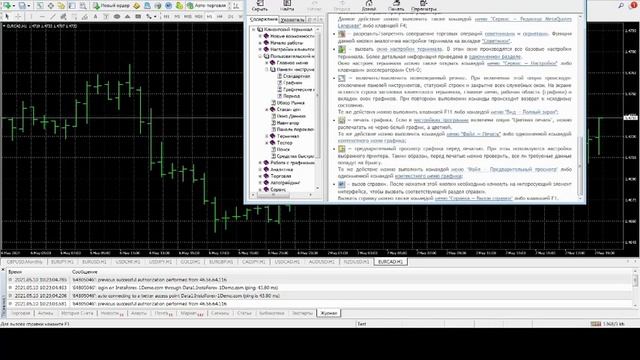Open a new chart from the toolbar
This screenshot has height=360, width=640.
tap(7, 6)
